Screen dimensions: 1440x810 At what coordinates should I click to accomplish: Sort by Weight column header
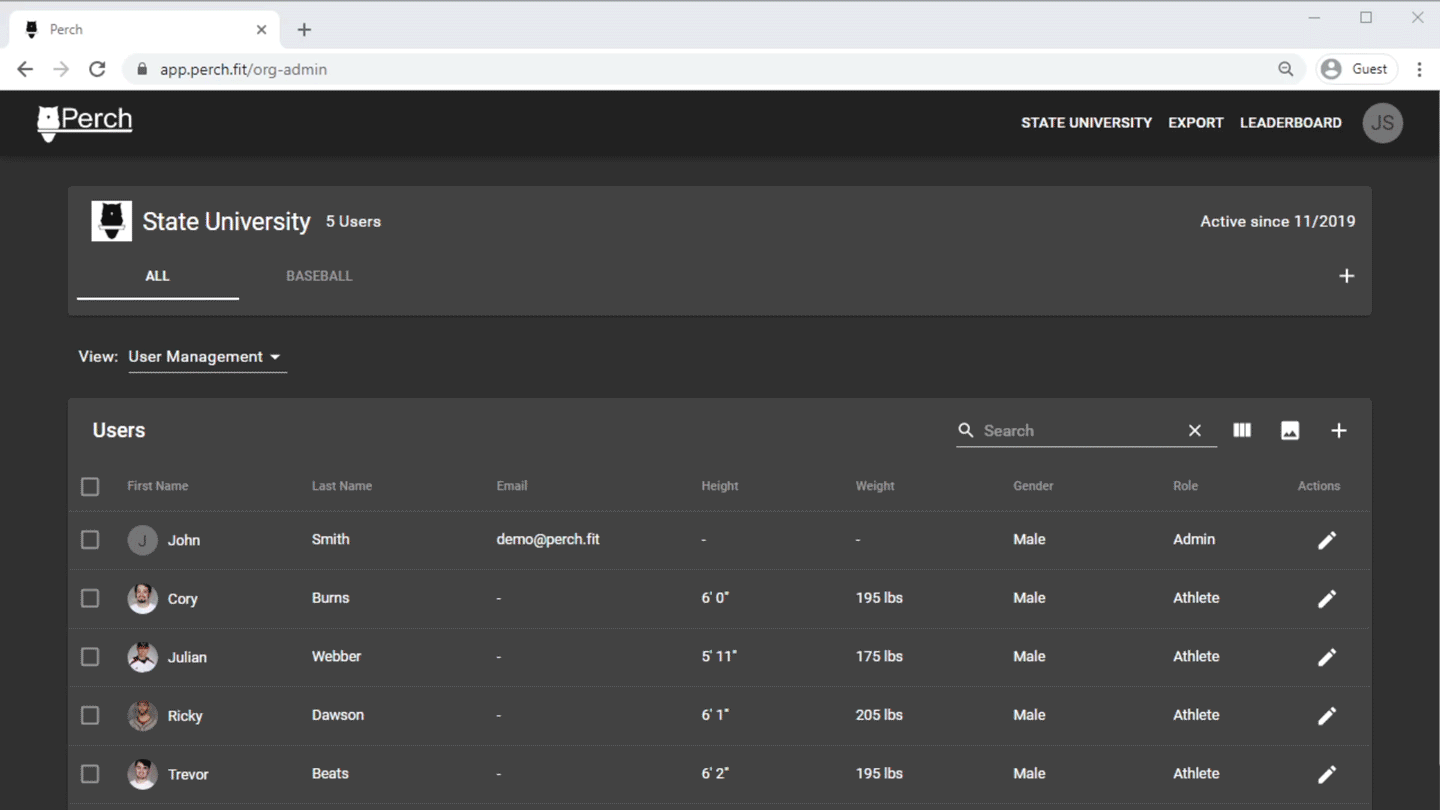875,486
